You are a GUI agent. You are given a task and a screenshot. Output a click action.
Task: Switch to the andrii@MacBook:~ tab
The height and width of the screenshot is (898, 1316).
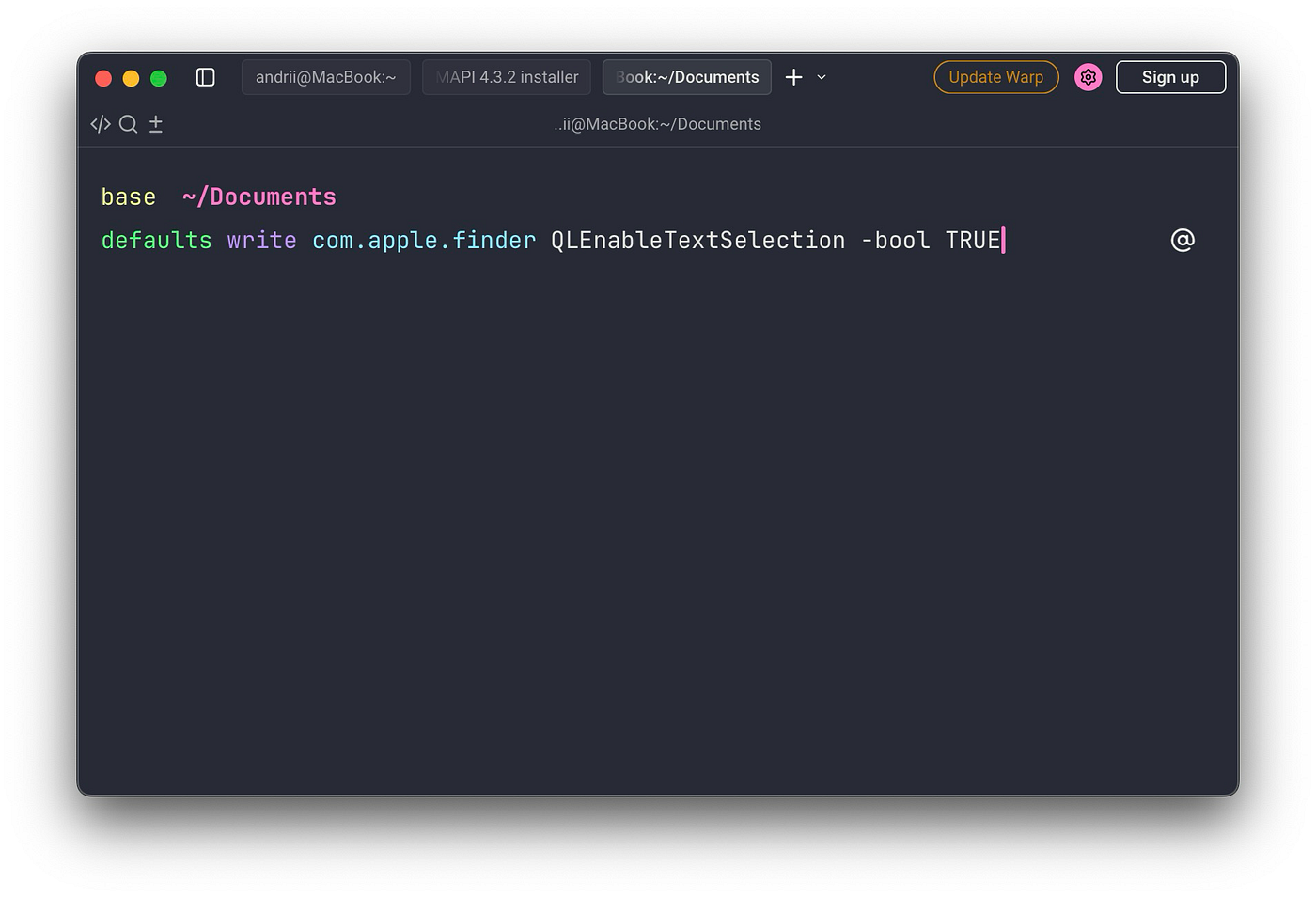point(326,77)
